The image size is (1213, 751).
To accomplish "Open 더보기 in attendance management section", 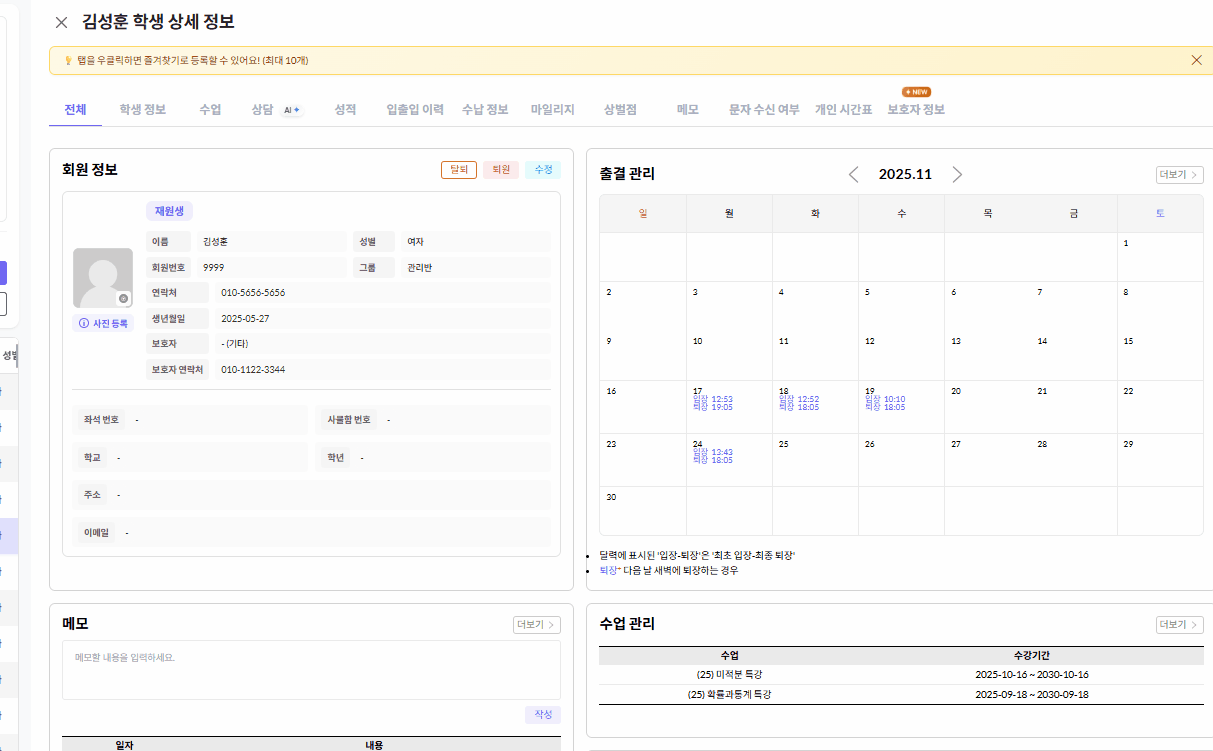I will click(1179, 175).
